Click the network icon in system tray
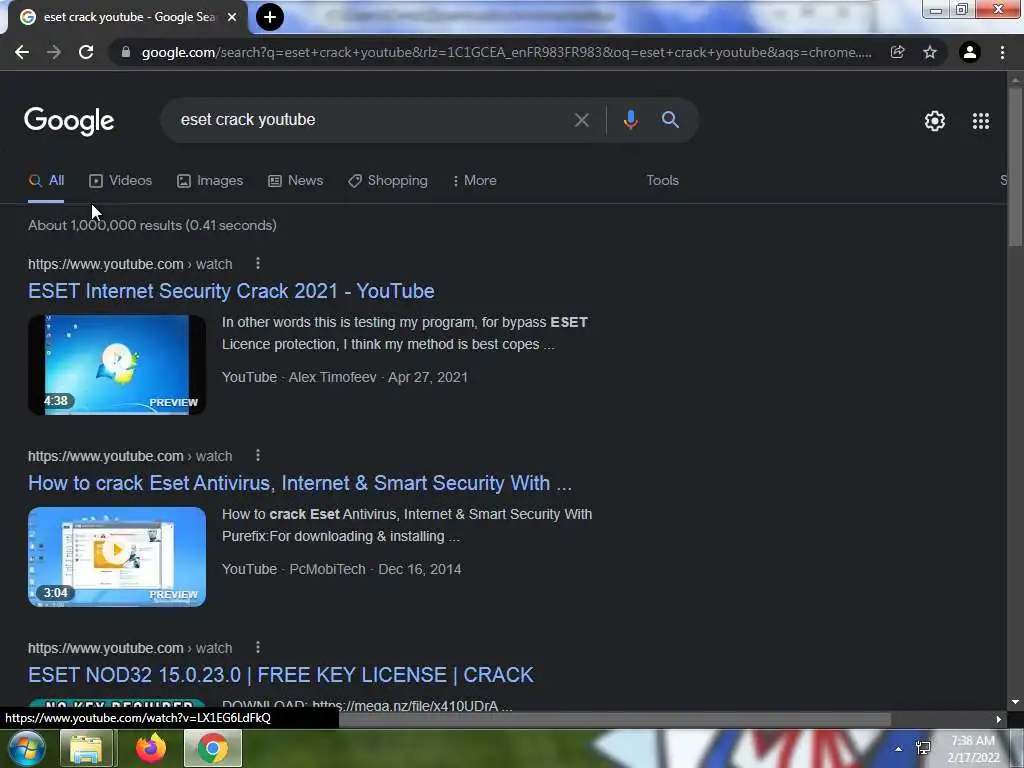The image size is (1024, 768). point(923,748)
